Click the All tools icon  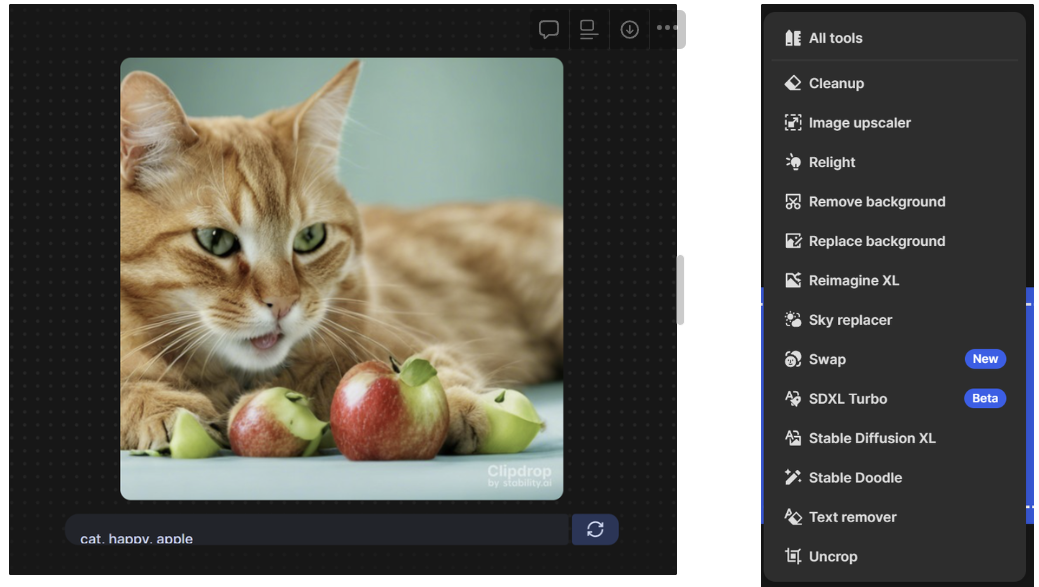coord(793,38)
